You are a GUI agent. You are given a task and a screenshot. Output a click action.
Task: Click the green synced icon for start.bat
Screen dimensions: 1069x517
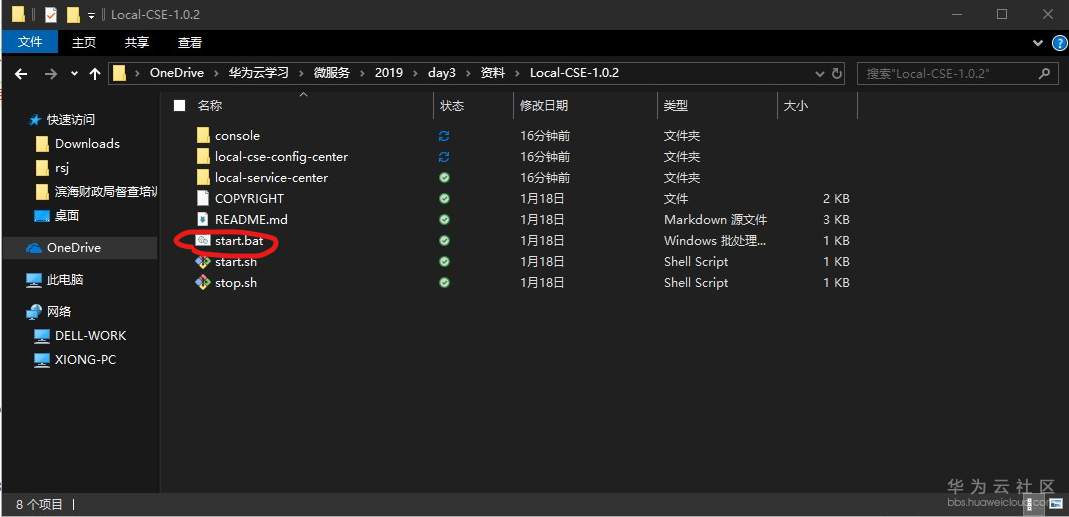coord(445,241)
